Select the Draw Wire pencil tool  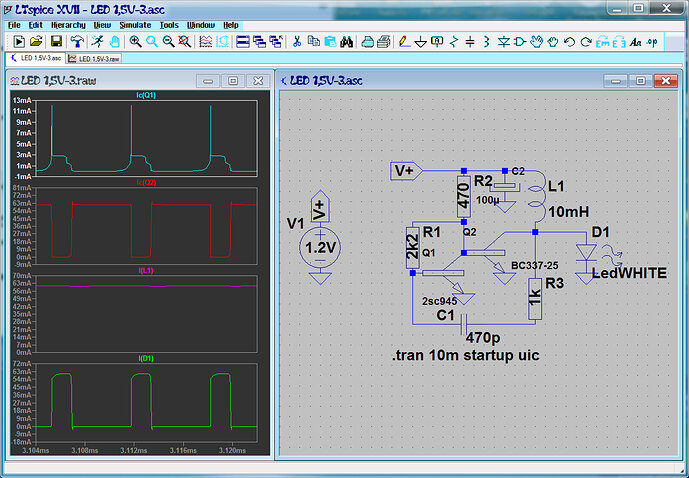coord(404,42)
